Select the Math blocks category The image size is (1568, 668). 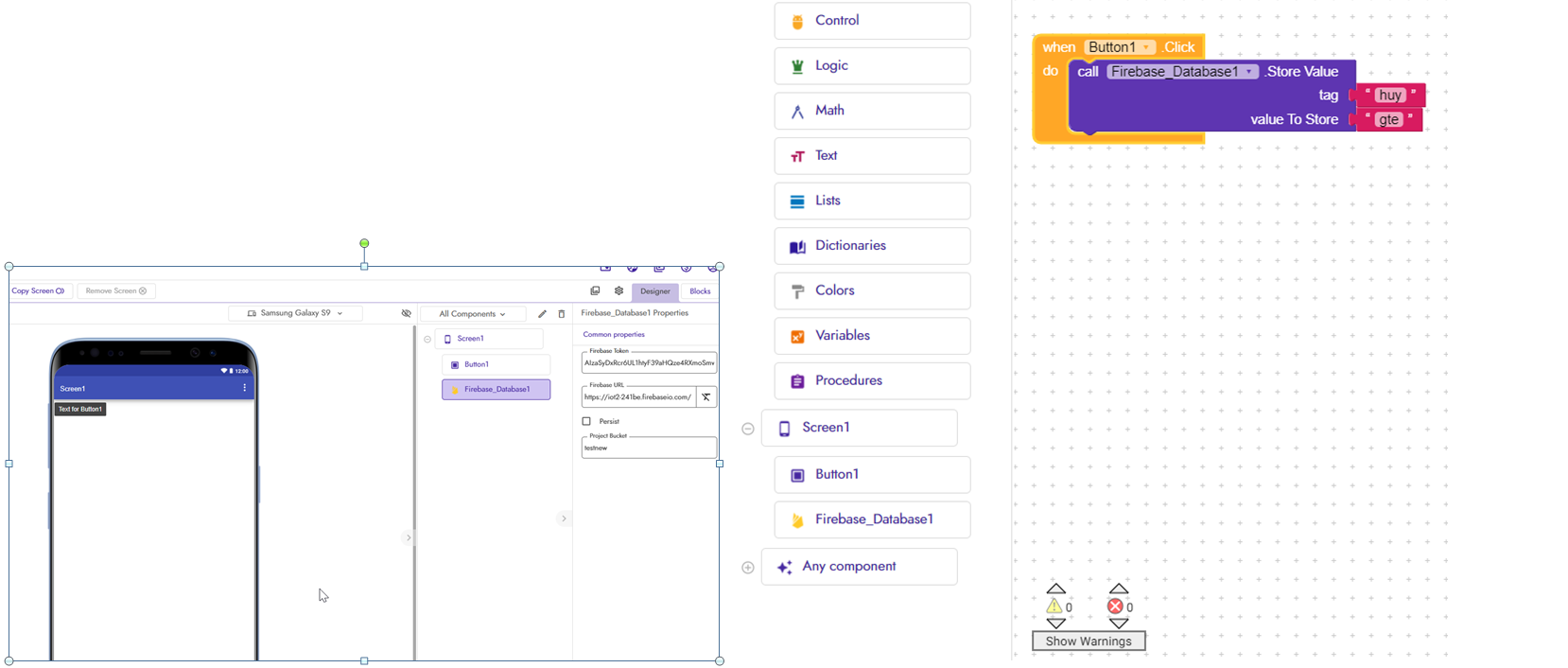871,111
